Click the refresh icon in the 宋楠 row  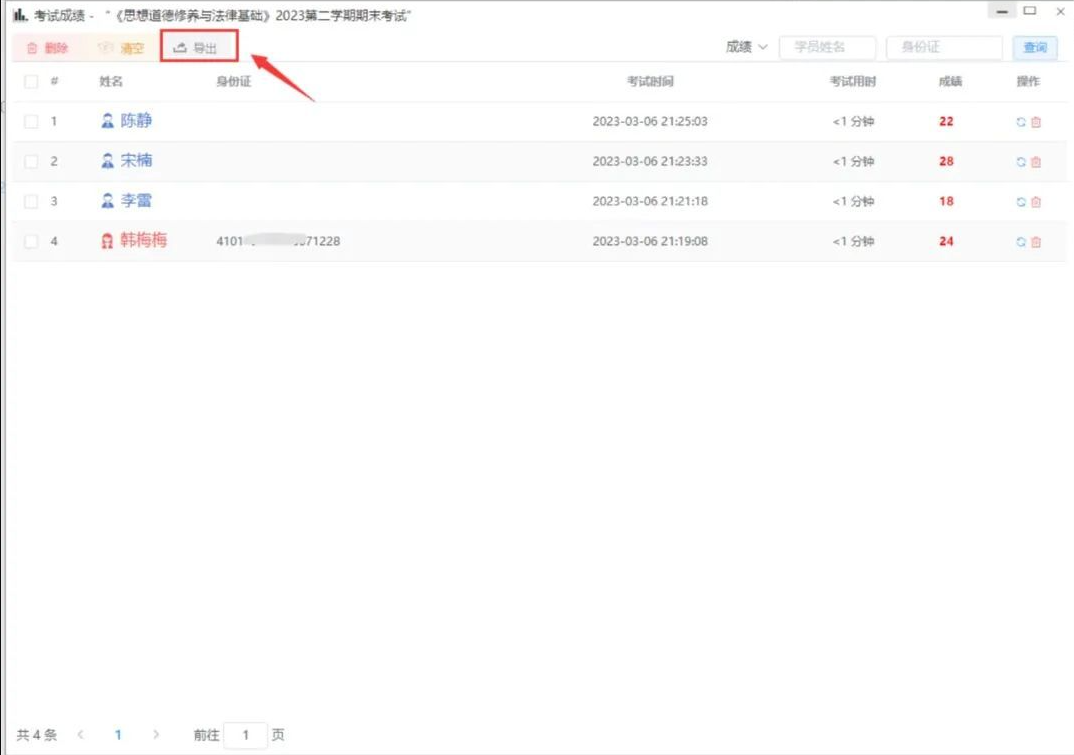1021,162
